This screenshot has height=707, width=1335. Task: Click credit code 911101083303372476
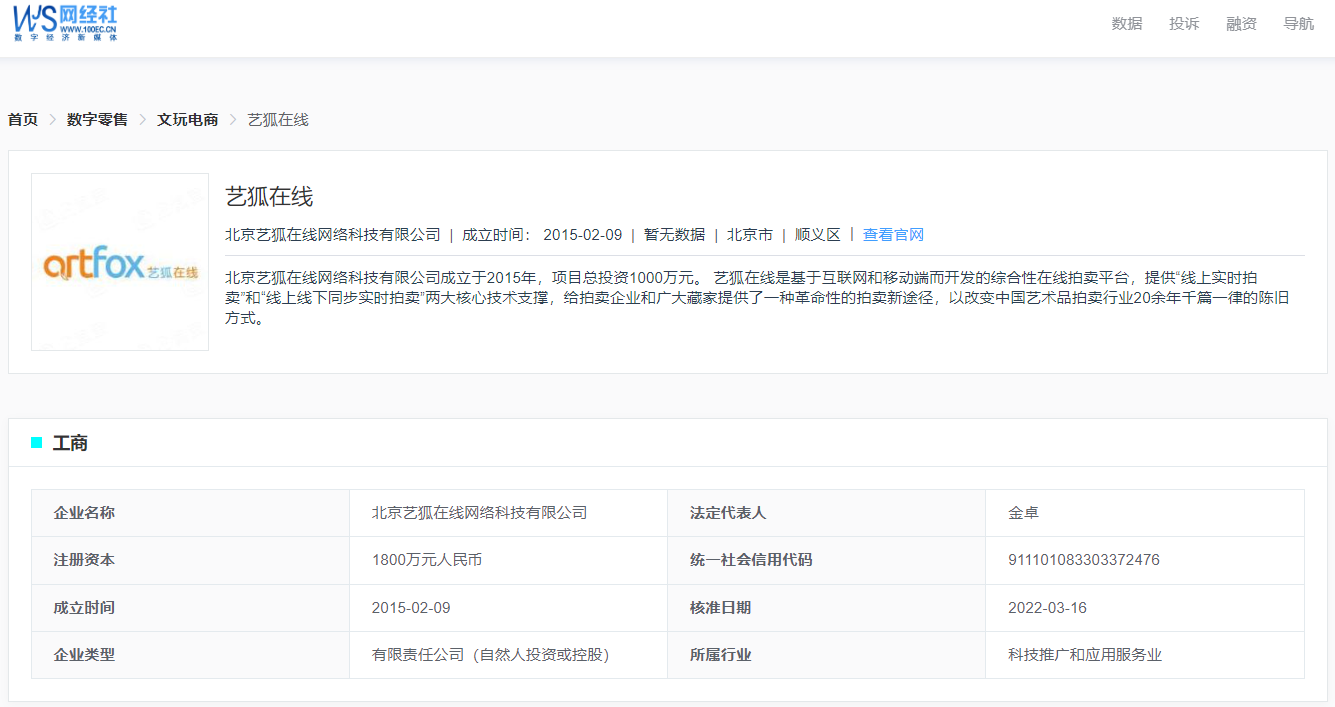1084,560
